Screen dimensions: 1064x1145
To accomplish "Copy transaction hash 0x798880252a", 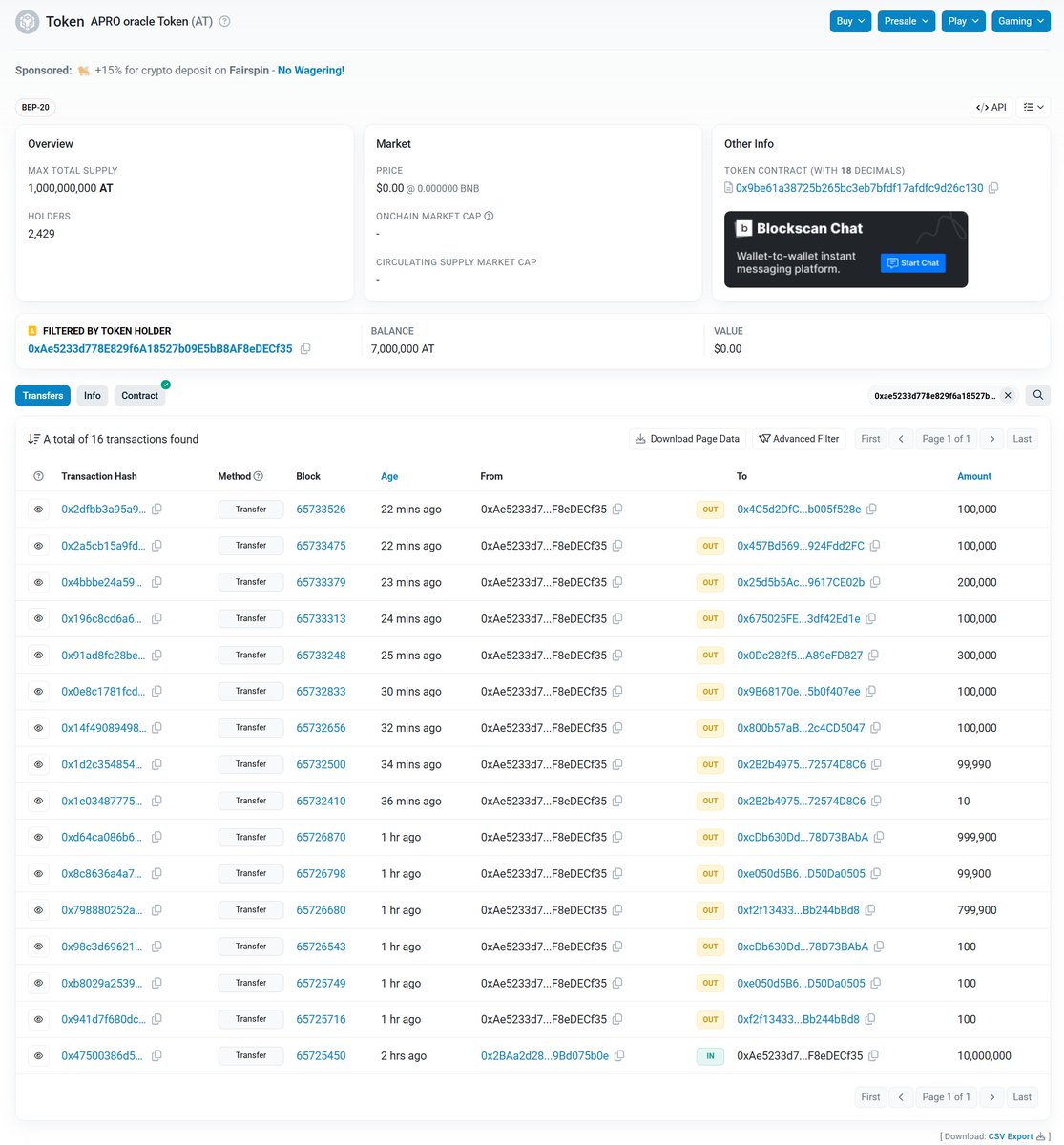I will [x=156, y=910].
